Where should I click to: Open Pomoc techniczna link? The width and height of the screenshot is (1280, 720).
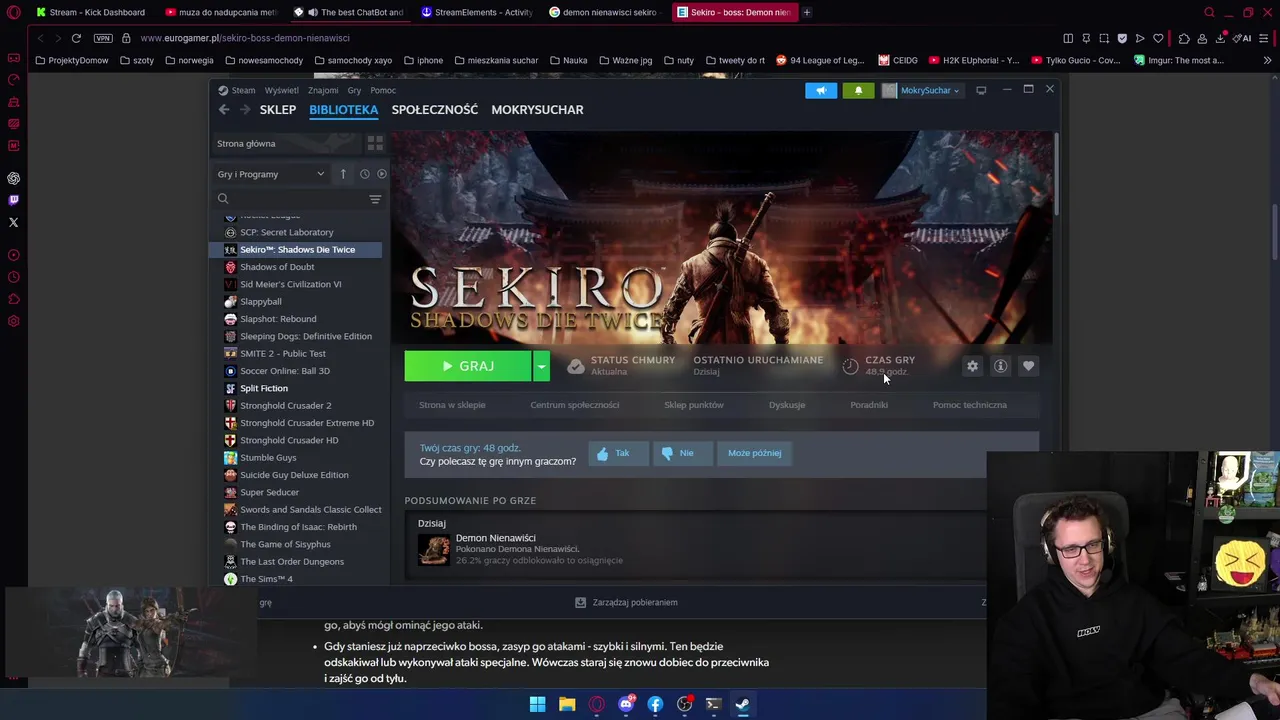970,405
